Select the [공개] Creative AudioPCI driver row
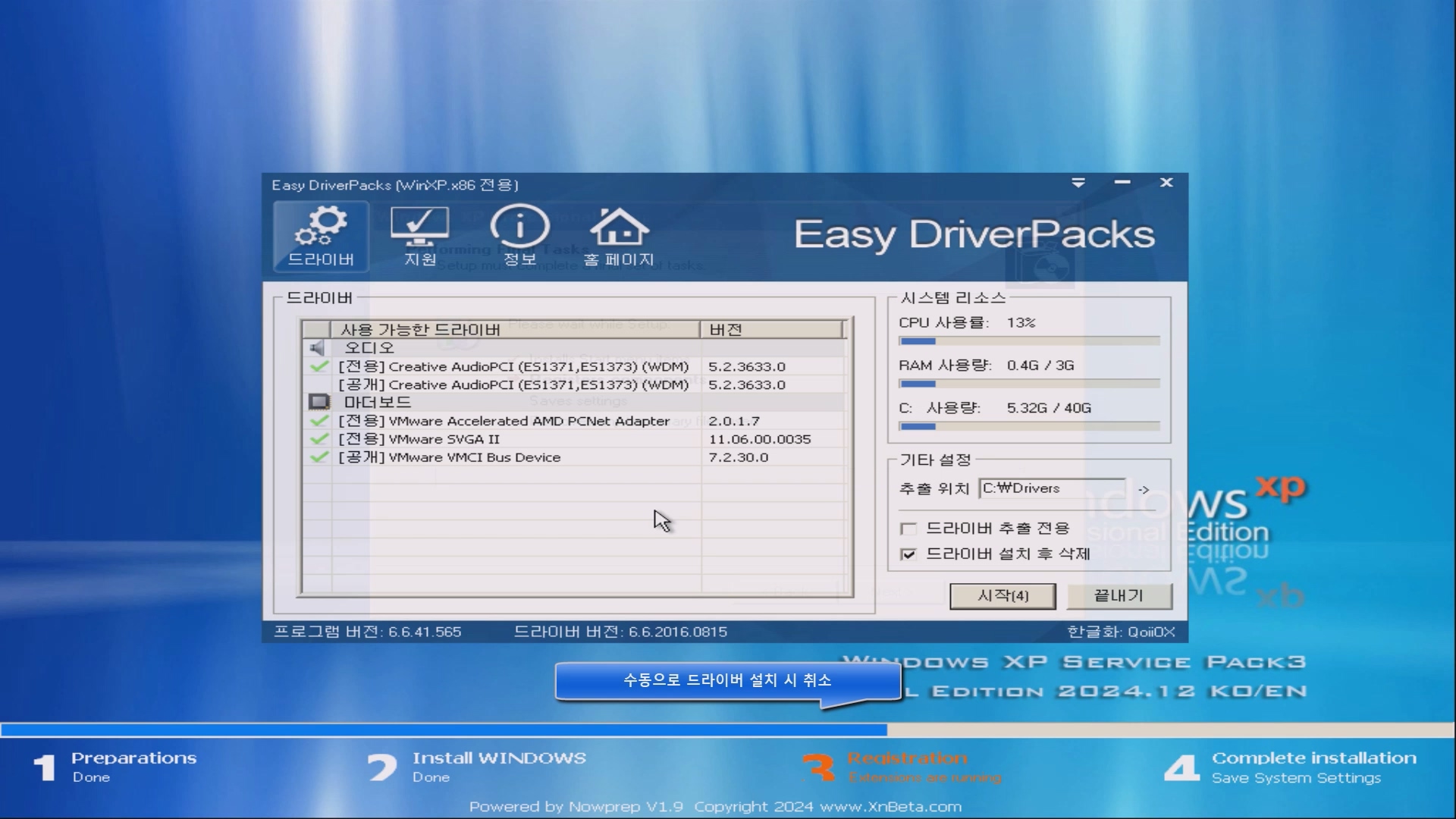 pyautogui.click(x=513, y=385)
